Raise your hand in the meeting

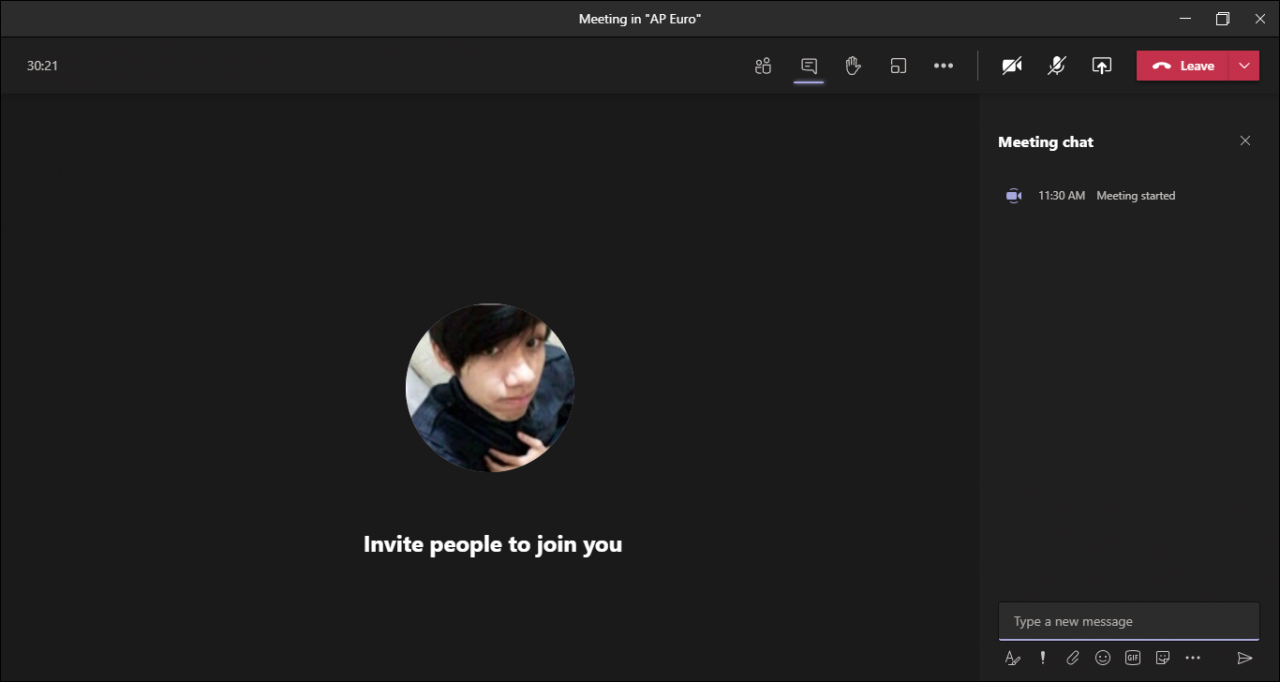pyautogui.click(x=853, y=66)
